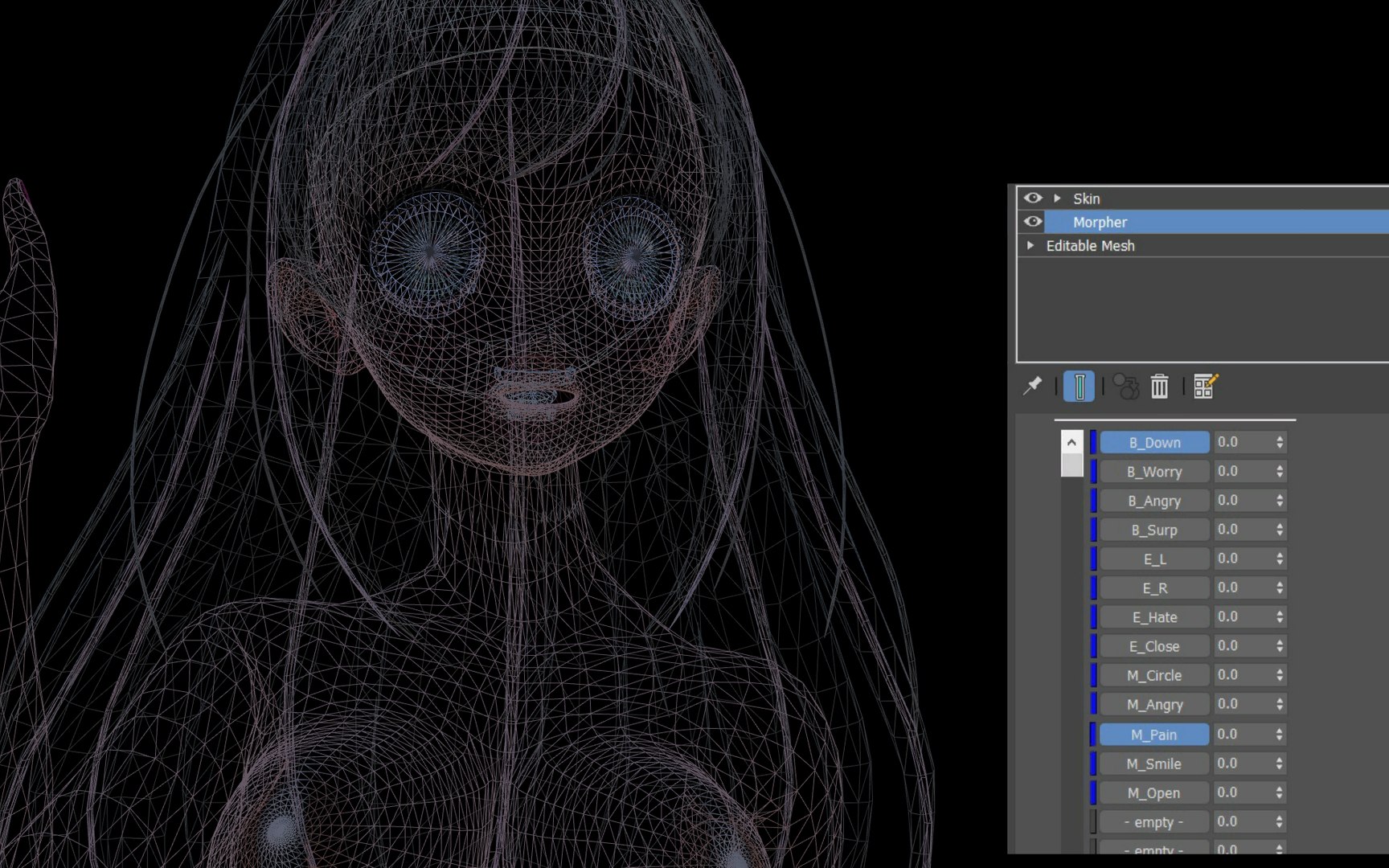The width and height of the screenshot is (1389, 868).
Task: Expand the Editable Mesh entry
Action: point(1030,245)
